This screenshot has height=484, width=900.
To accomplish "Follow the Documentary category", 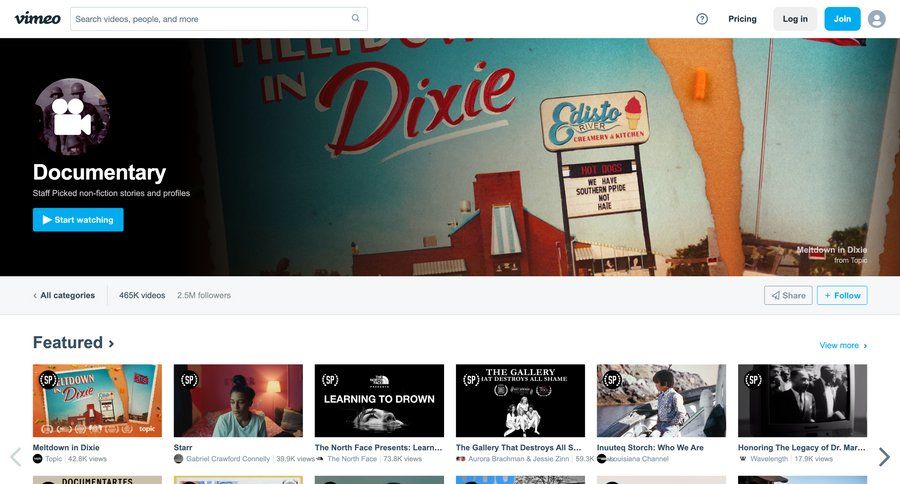I will click(x=842, y=295).
